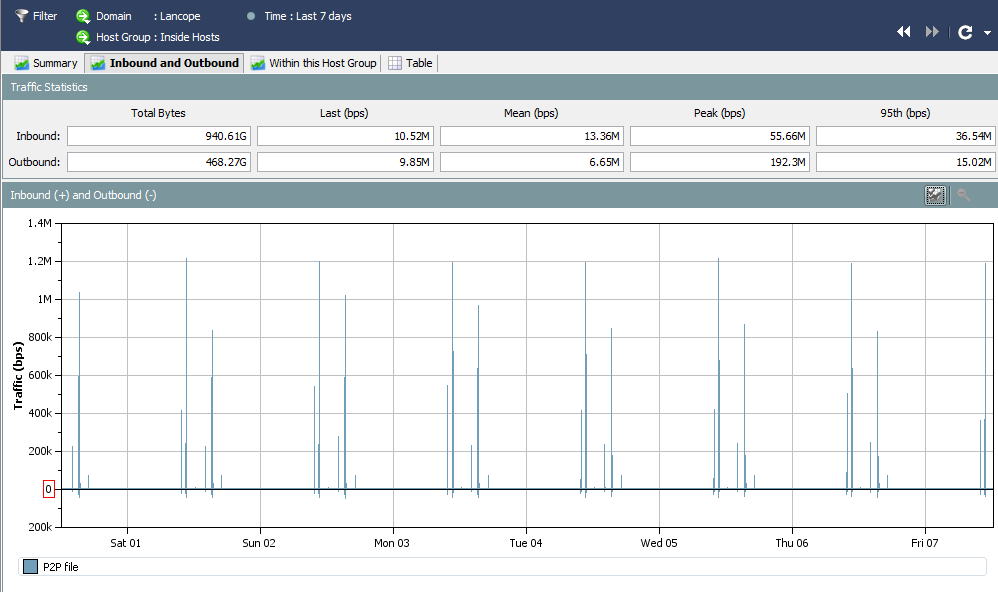Viewport: 998px width, 592px height.
Task: Switch to the Summary tab
Action: pyautogui.click(x=46, y=63)
